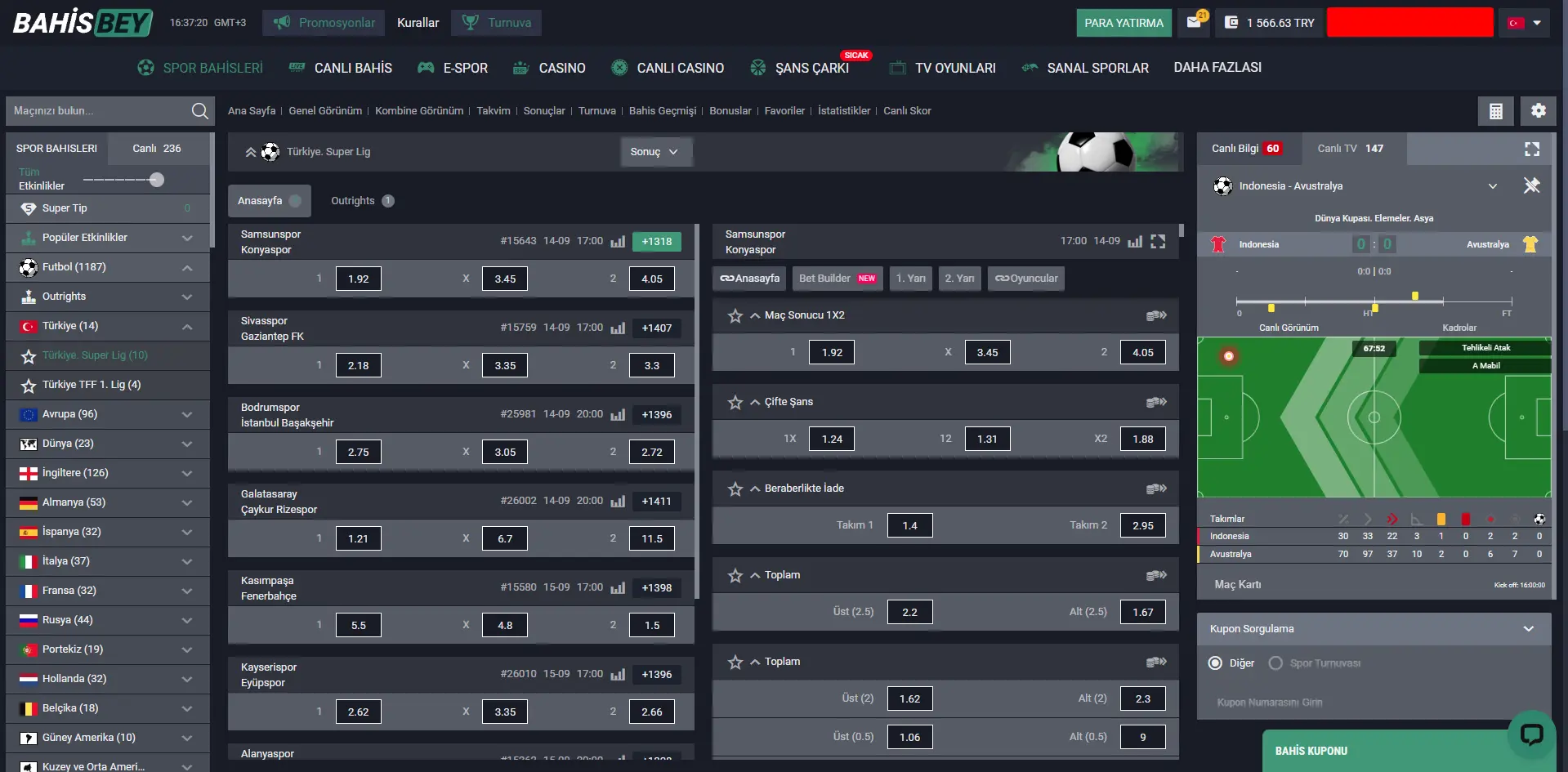The width and height of the screenshot is (1568, 772).
Task: Click fullscreen icon in Samsunspor detail header
Action: tap(1158, 241)
